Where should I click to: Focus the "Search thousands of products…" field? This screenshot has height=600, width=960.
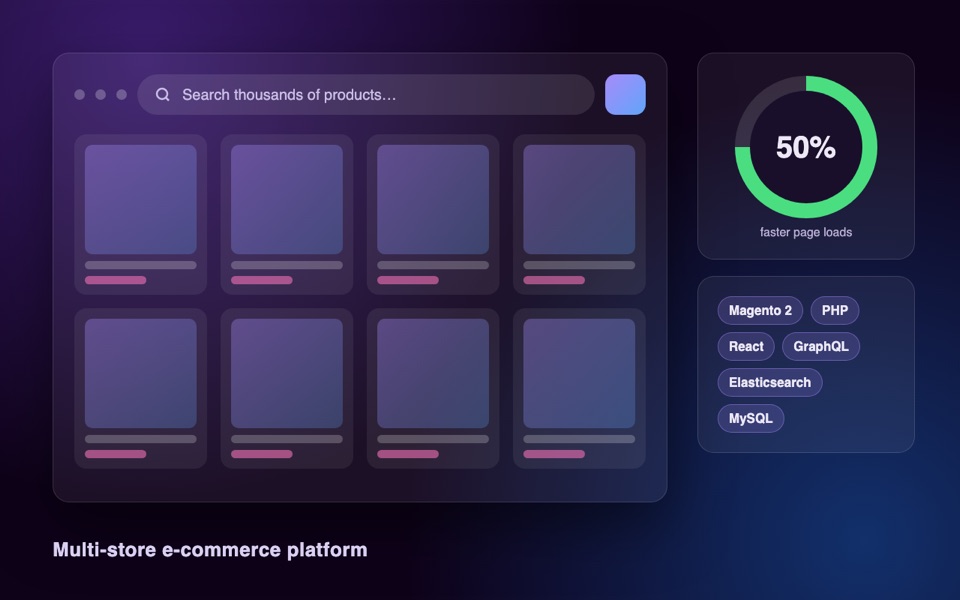[x=366, y=94]
